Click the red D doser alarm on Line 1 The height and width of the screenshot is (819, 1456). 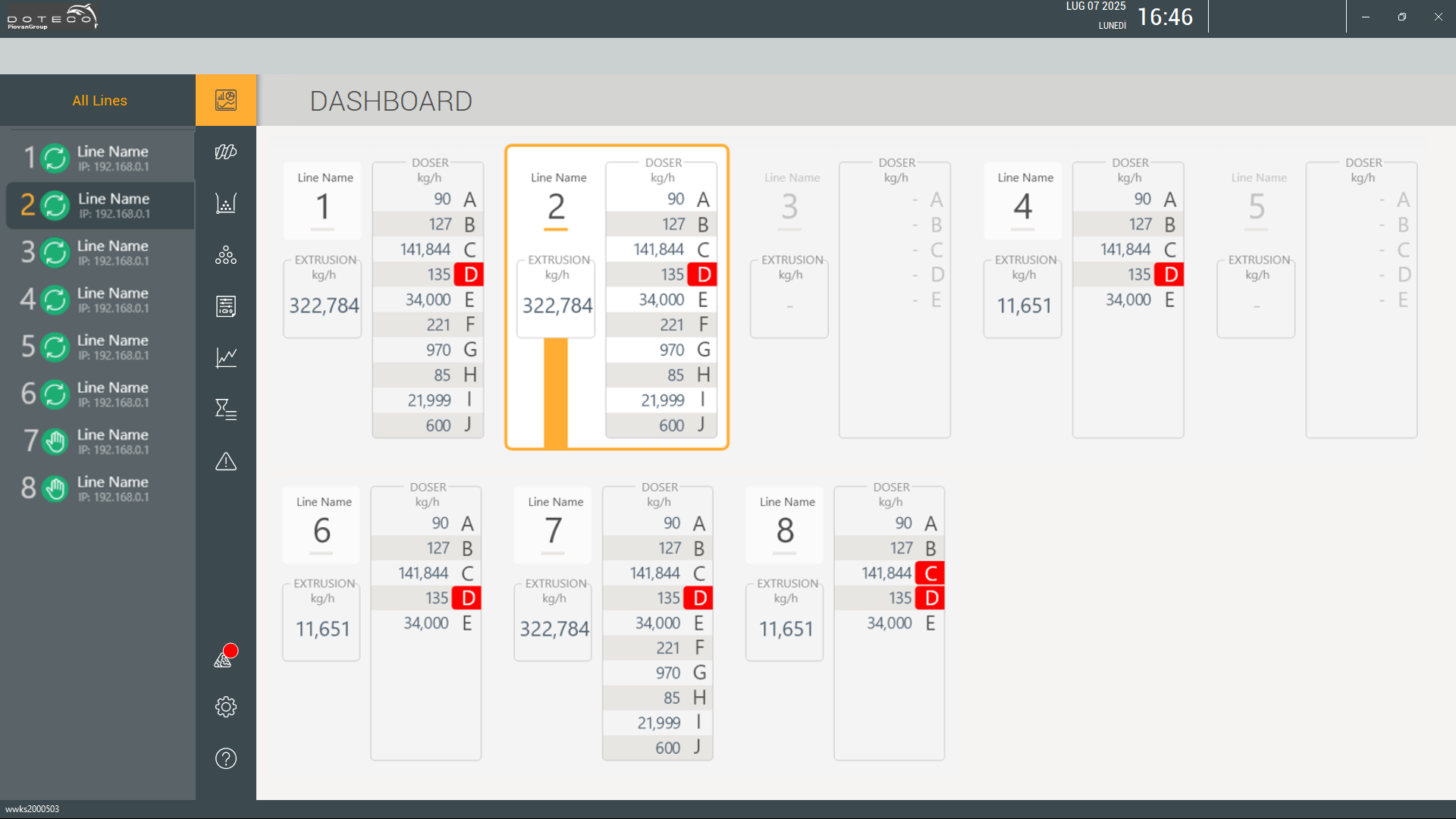[470, 275]
